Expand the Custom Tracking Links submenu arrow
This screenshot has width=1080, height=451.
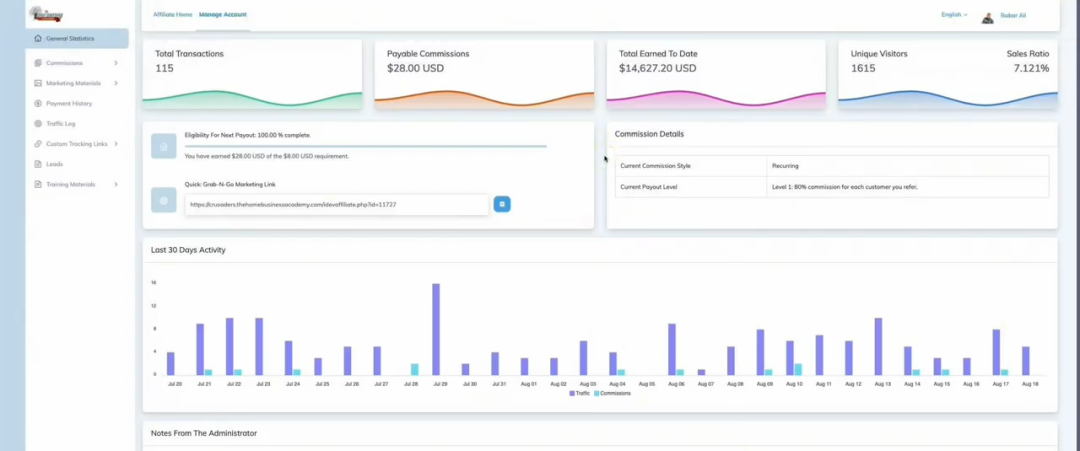click(116, 144)
